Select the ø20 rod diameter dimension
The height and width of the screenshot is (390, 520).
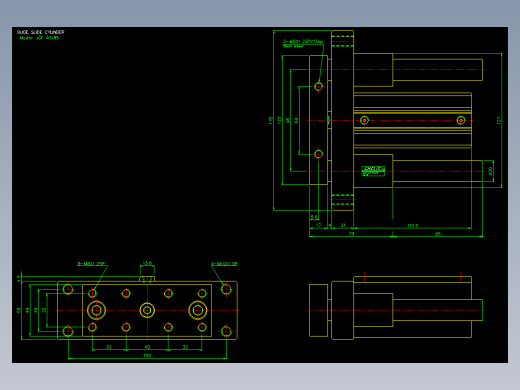pos(490,171)
